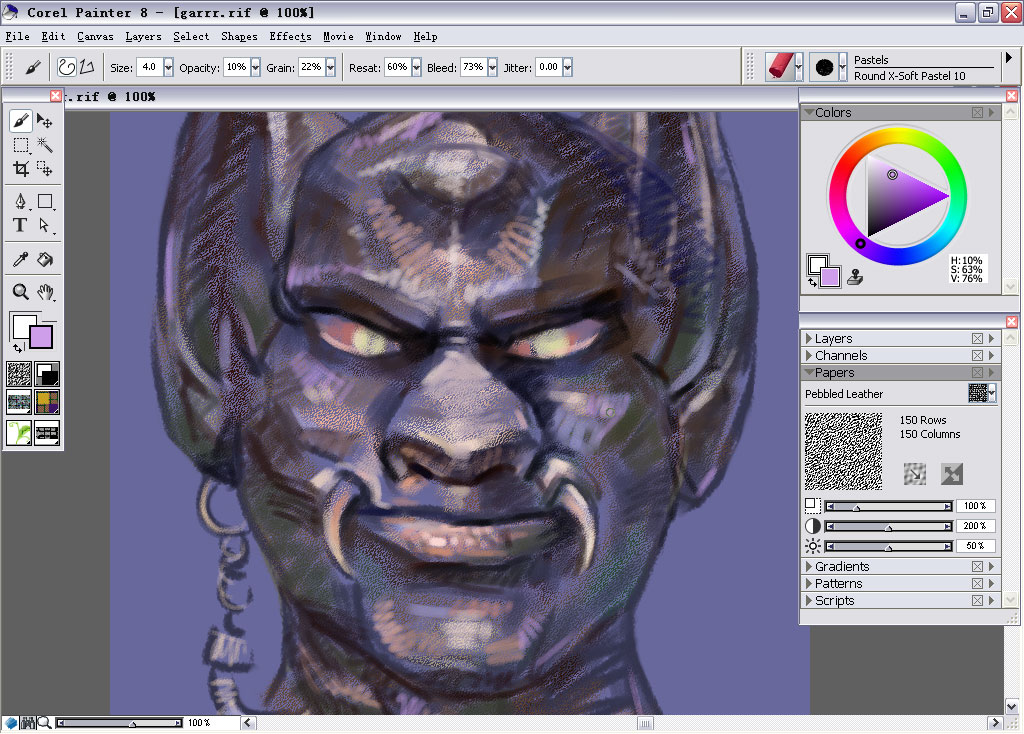The height and width of the screenshot is (734, 1024).
Task: Click the brush category pastel icon
Action: tap(780, 67)
